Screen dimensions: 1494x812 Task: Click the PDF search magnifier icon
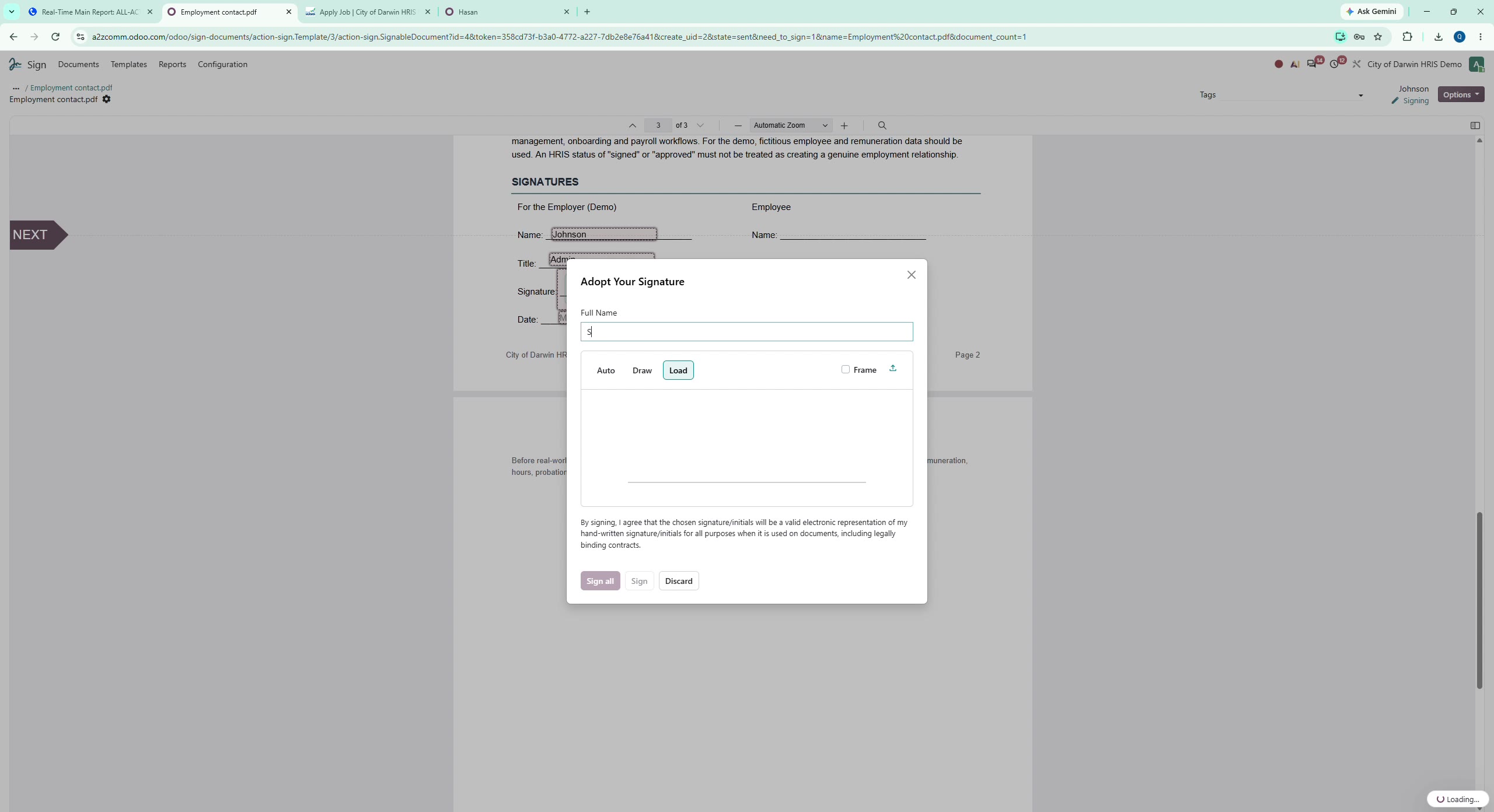(882, 125)
